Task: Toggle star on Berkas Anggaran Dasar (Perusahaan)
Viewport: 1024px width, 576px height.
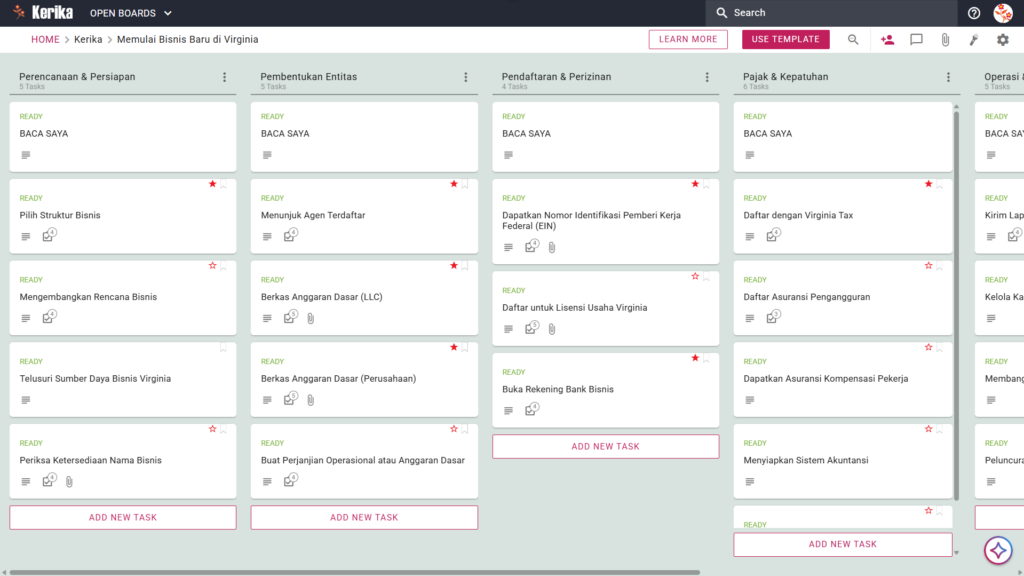Action: 454,347
